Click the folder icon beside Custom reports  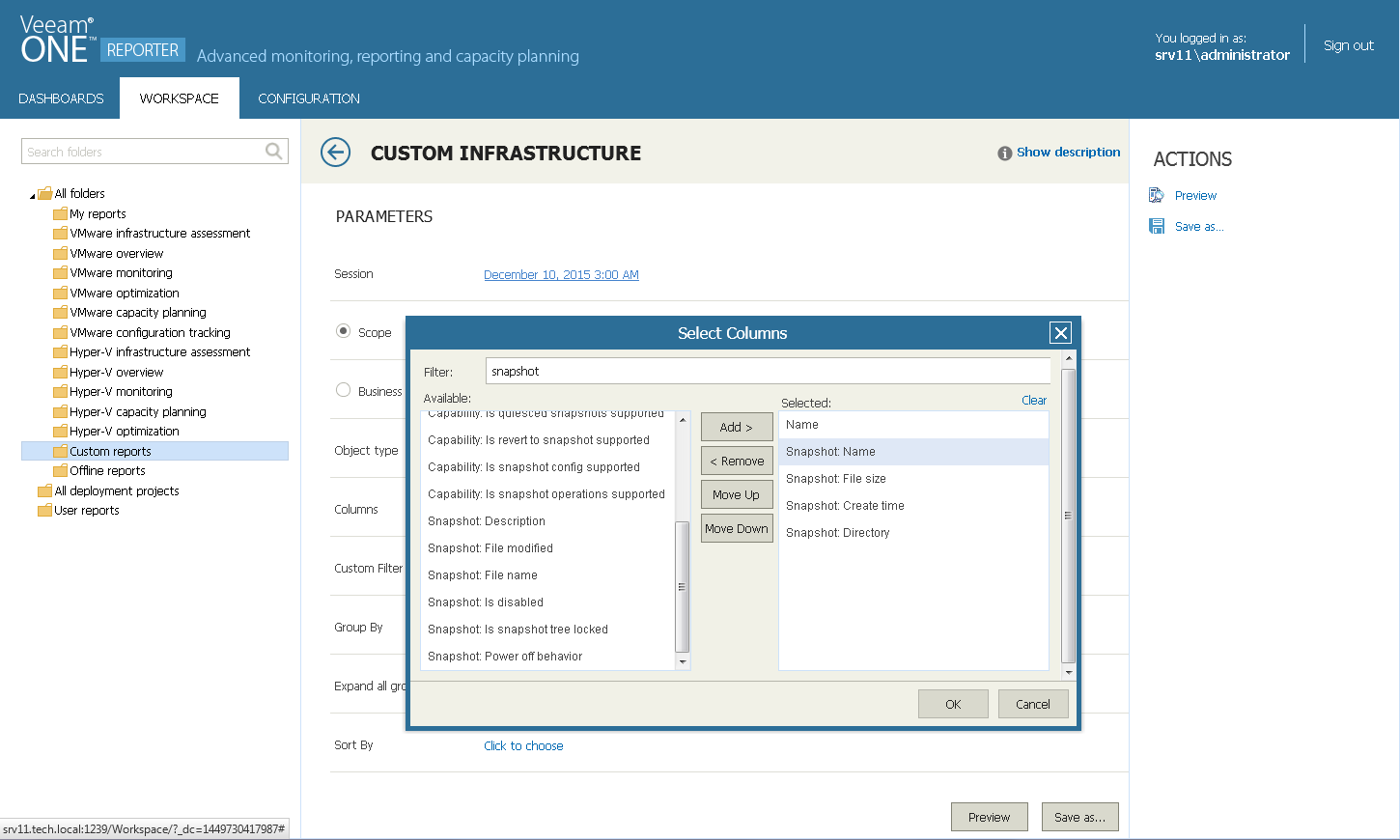click(62, 451)
